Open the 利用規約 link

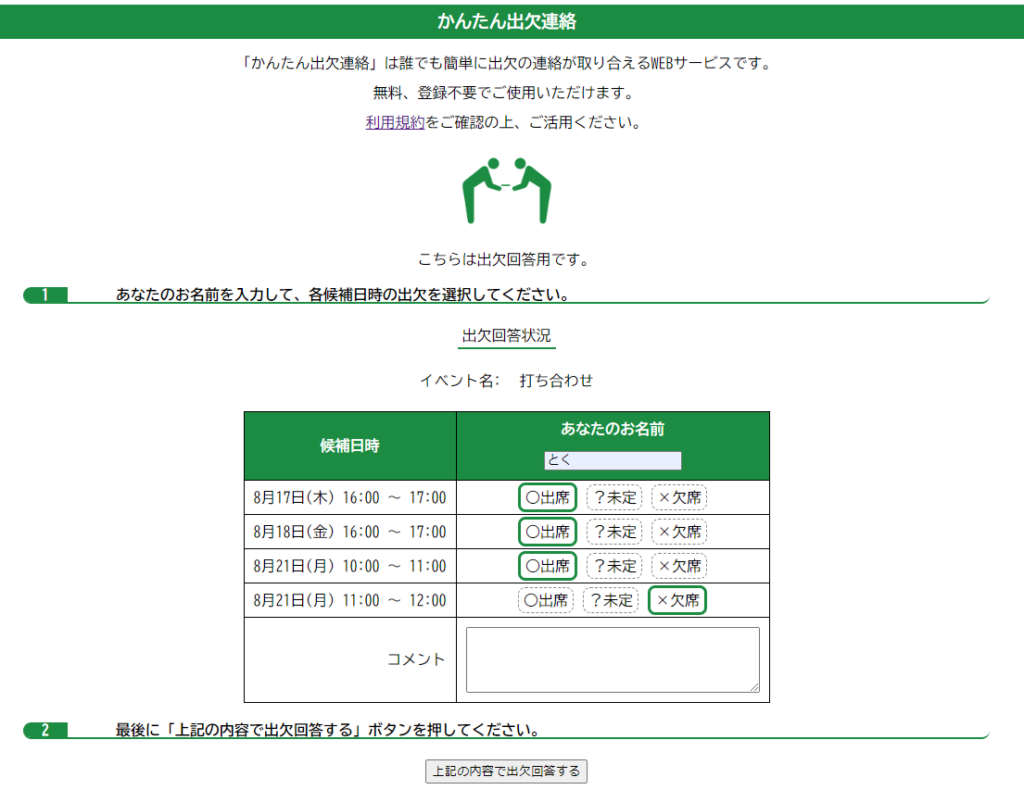coord(395,122)
